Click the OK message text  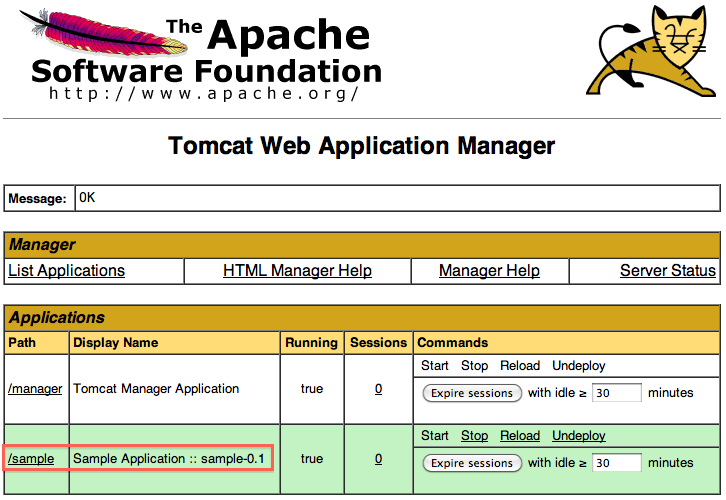87,198
